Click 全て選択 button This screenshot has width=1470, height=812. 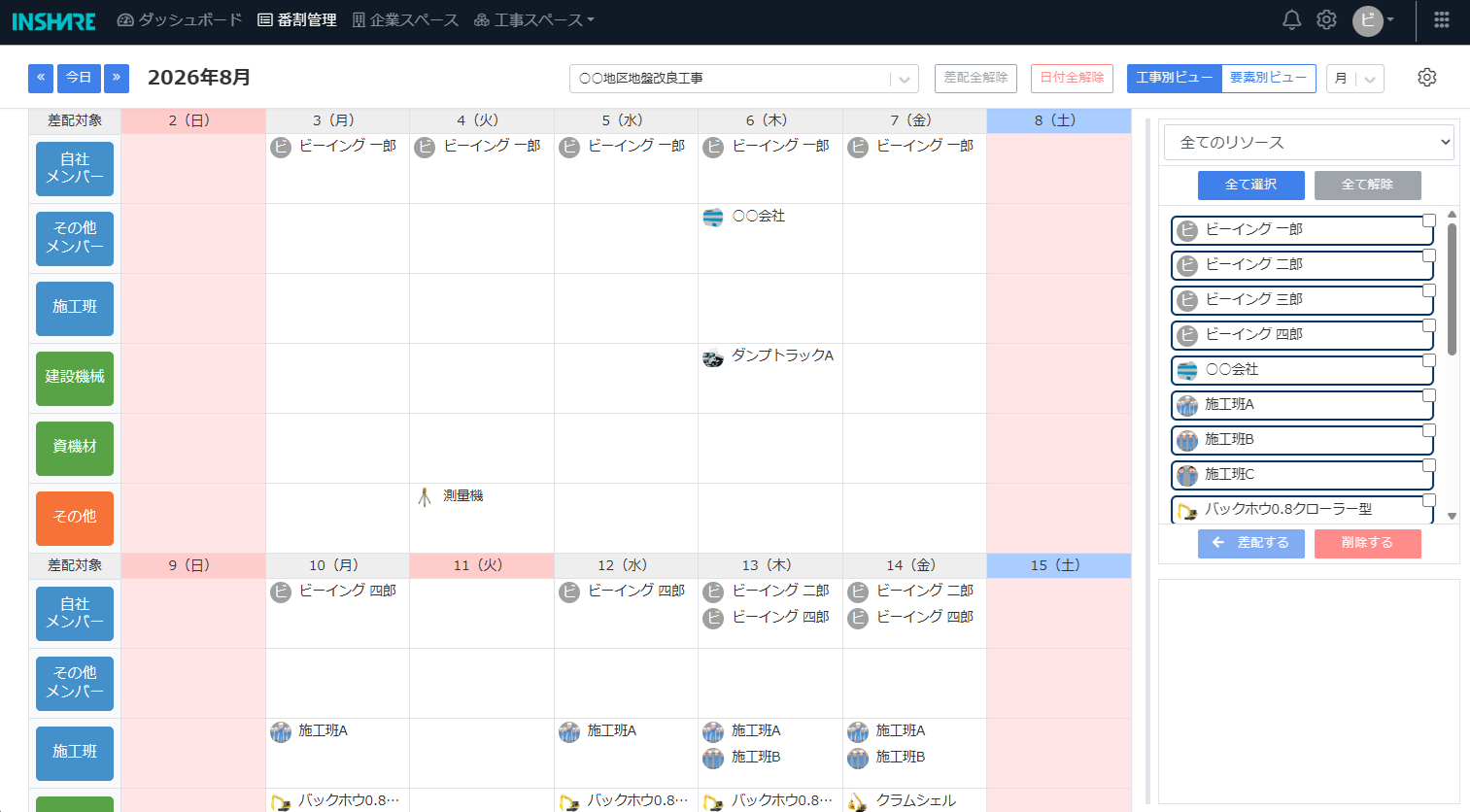coord(1250,185)
